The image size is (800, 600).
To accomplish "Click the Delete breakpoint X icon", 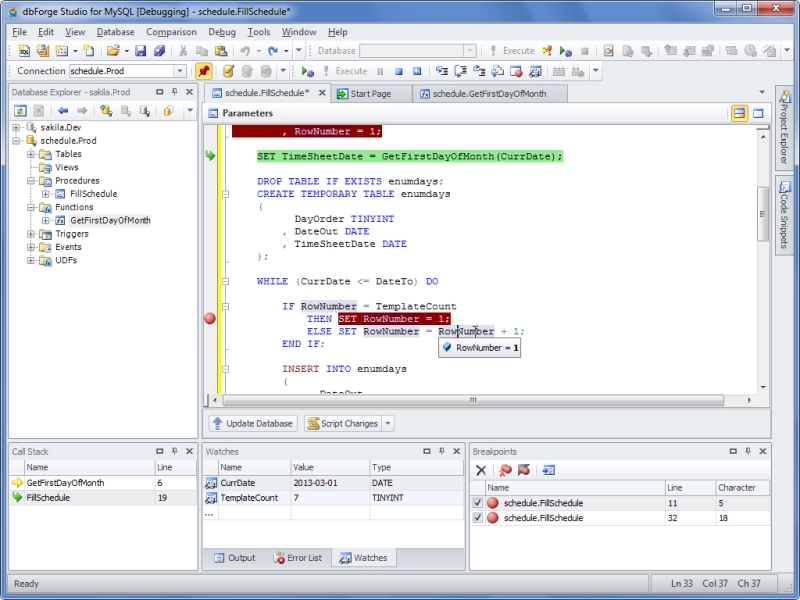I will pyautogui.click(x=481, y=470).
